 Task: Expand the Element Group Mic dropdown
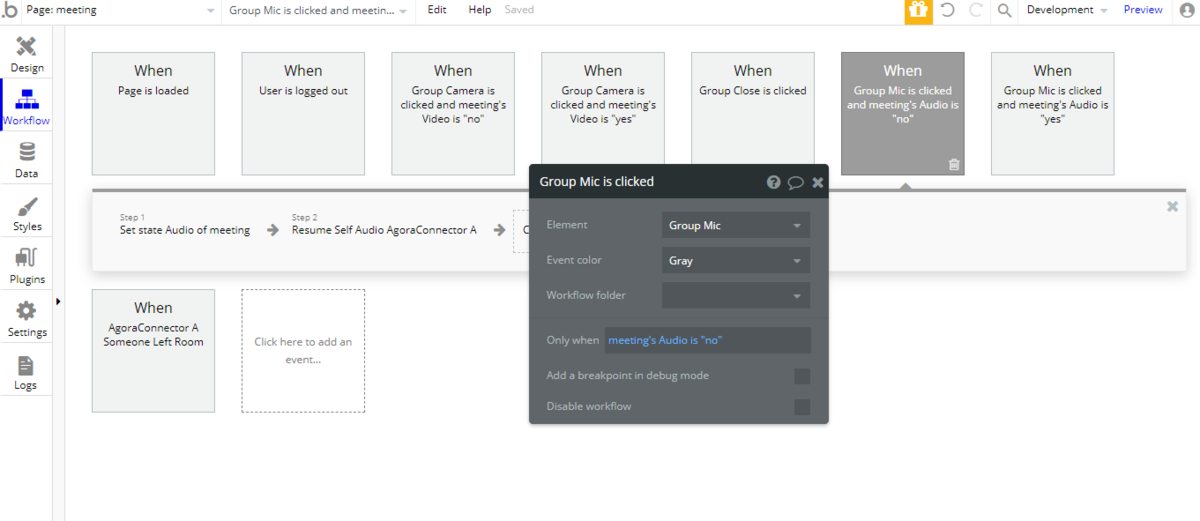point(736,226)
